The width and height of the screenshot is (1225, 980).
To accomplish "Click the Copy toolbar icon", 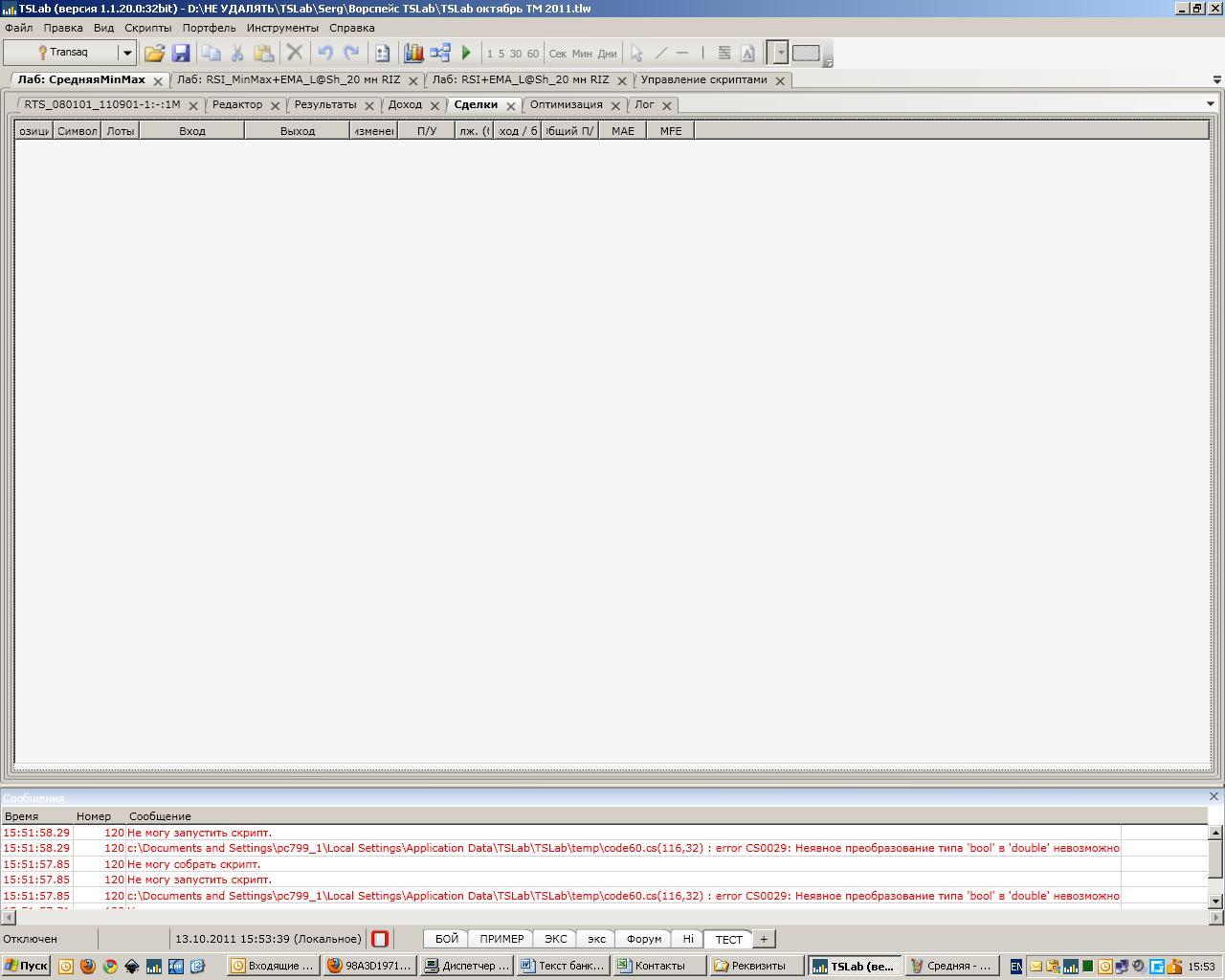I will coord(212,54).
